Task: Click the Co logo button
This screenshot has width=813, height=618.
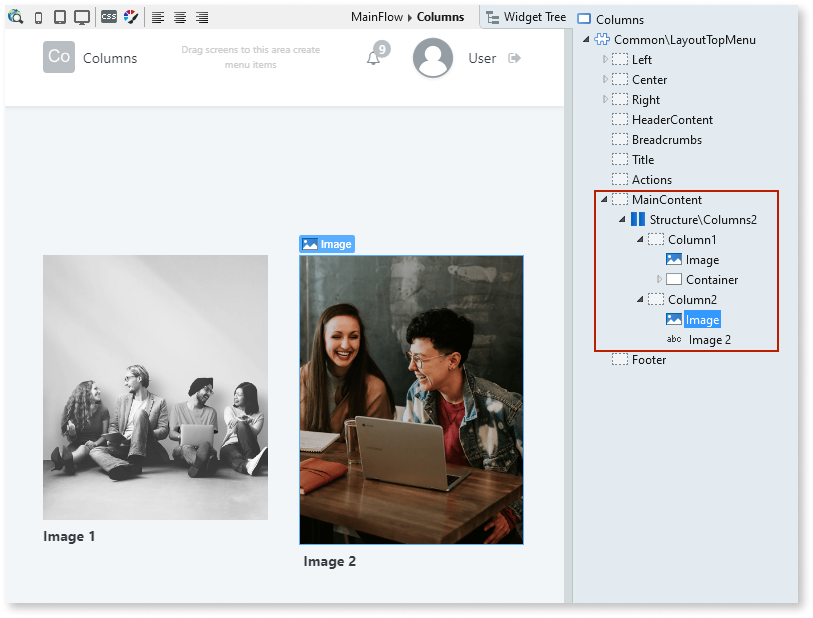Action: (58, 57)
